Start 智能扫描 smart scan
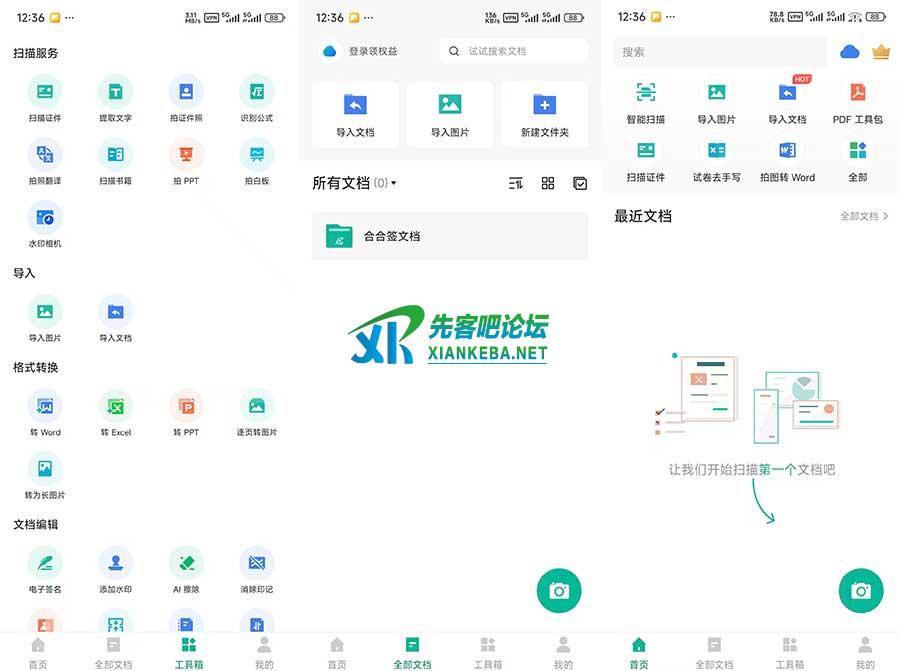Image resolution: width=900 pixels, height=671 pixels. (645, 99)
